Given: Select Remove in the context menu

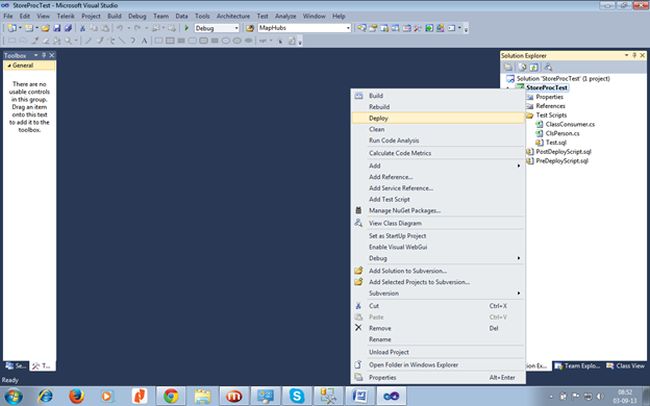Looking at the screenshot, I should (x=438, y=328).
